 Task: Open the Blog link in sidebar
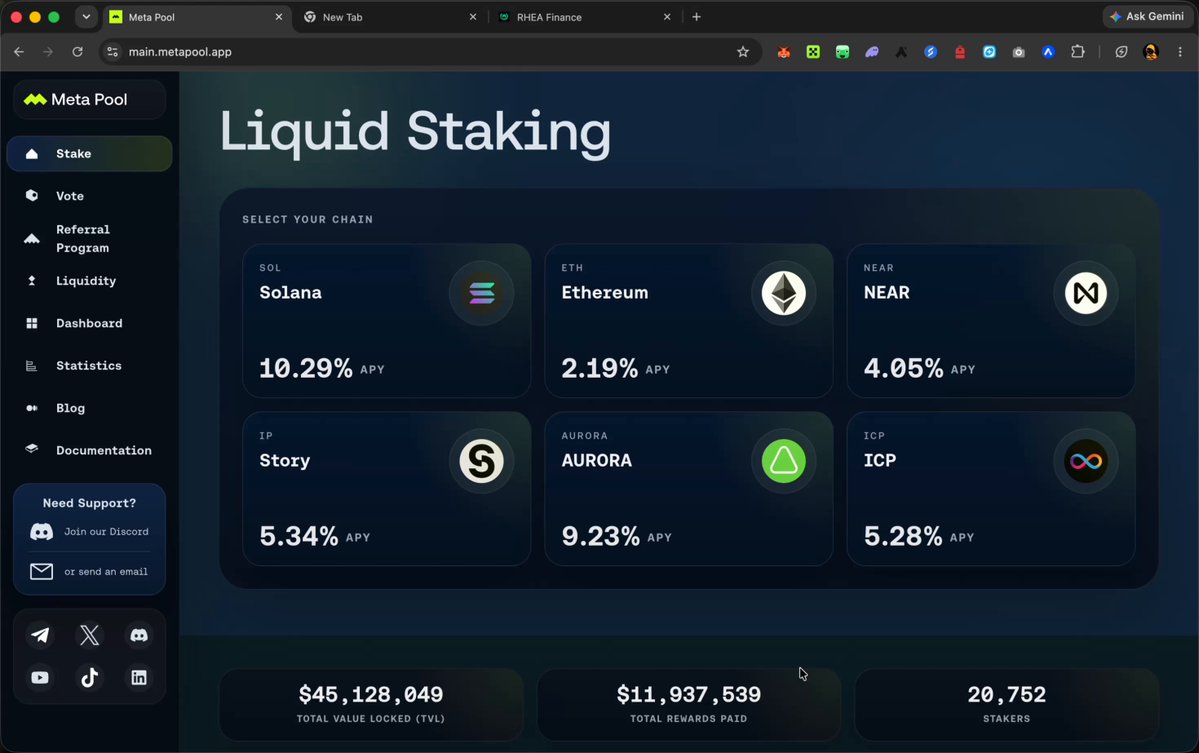(89, 408)
